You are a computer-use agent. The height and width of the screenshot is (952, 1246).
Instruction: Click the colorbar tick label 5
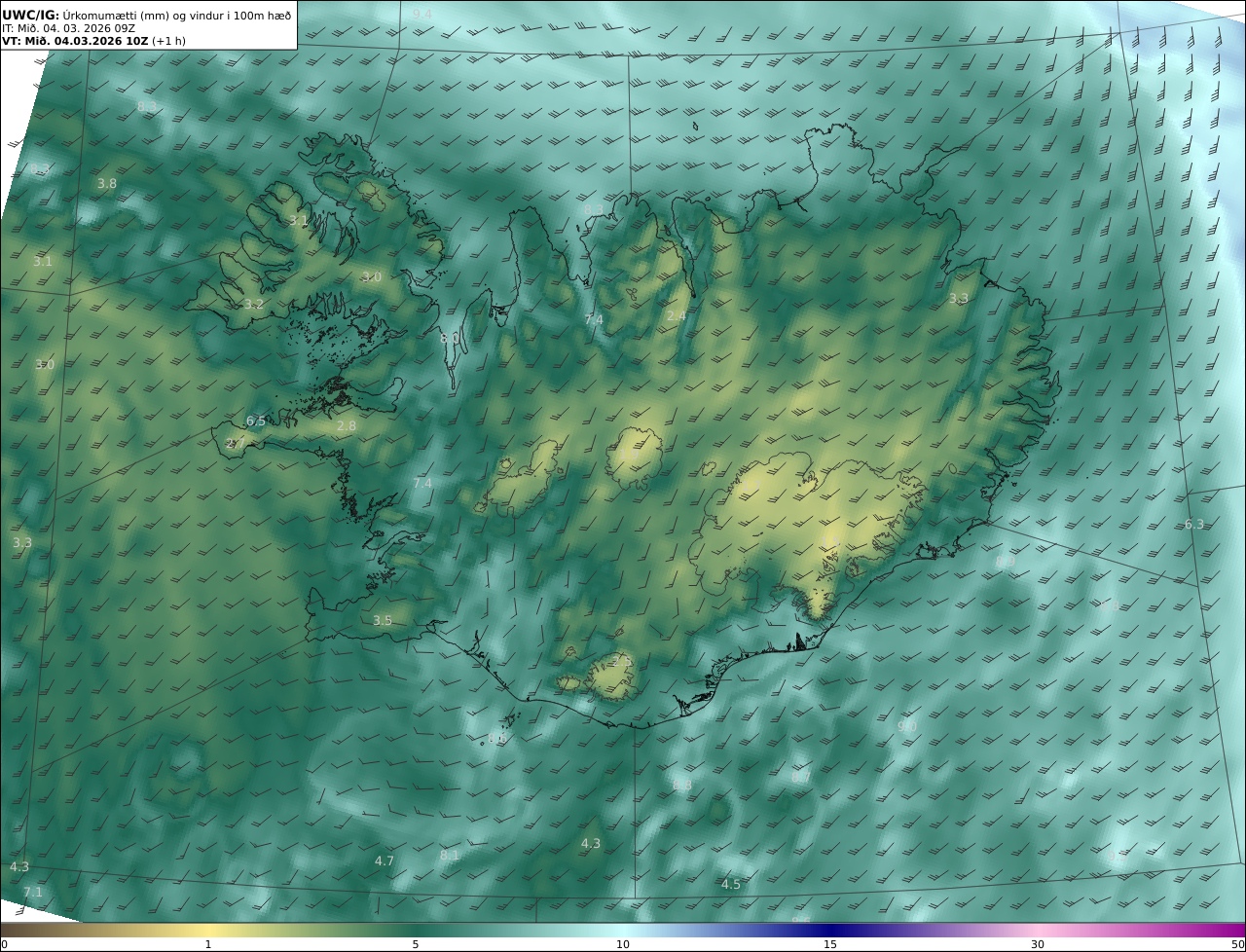click(416, 944)
